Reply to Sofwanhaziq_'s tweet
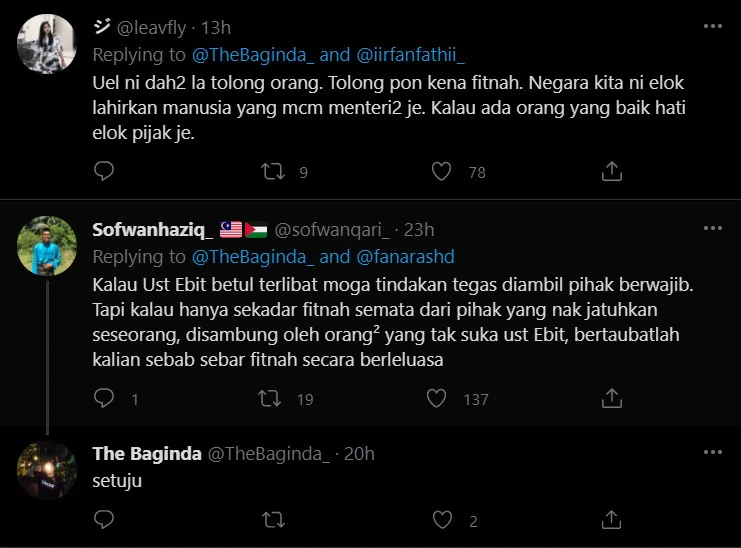The image size is (741, 548). point(105,399)
